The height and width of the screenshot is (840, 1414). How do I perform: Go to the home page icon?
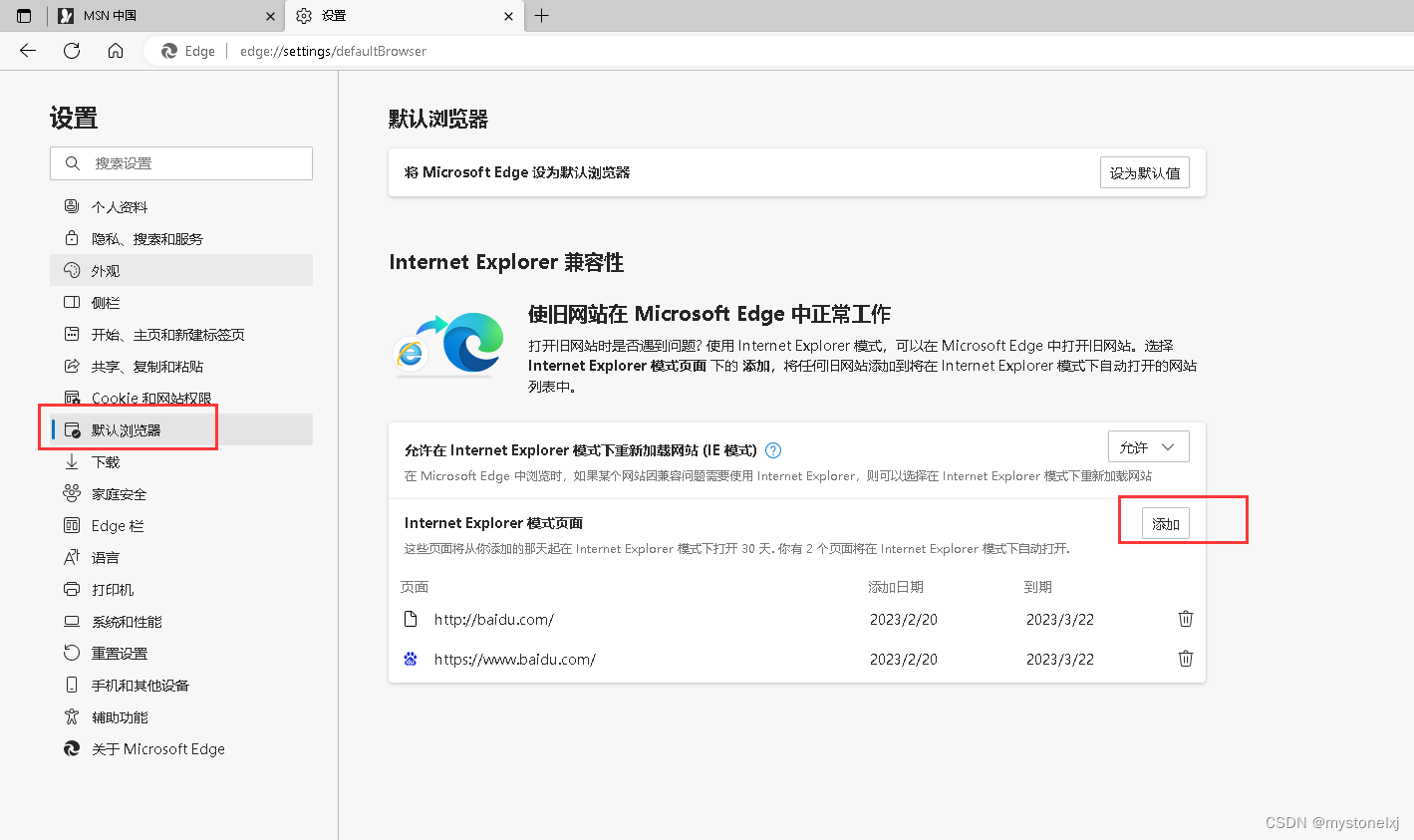pos(116,51)
